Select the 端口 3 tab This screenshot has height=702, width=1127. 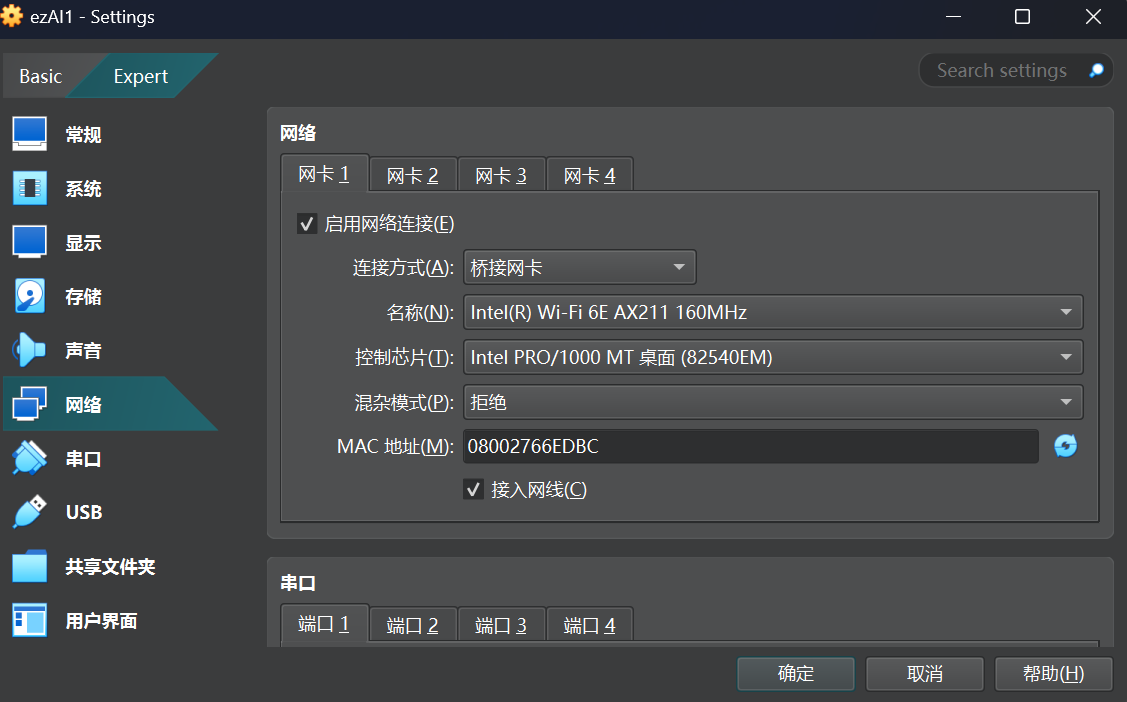tap(501, 624)
